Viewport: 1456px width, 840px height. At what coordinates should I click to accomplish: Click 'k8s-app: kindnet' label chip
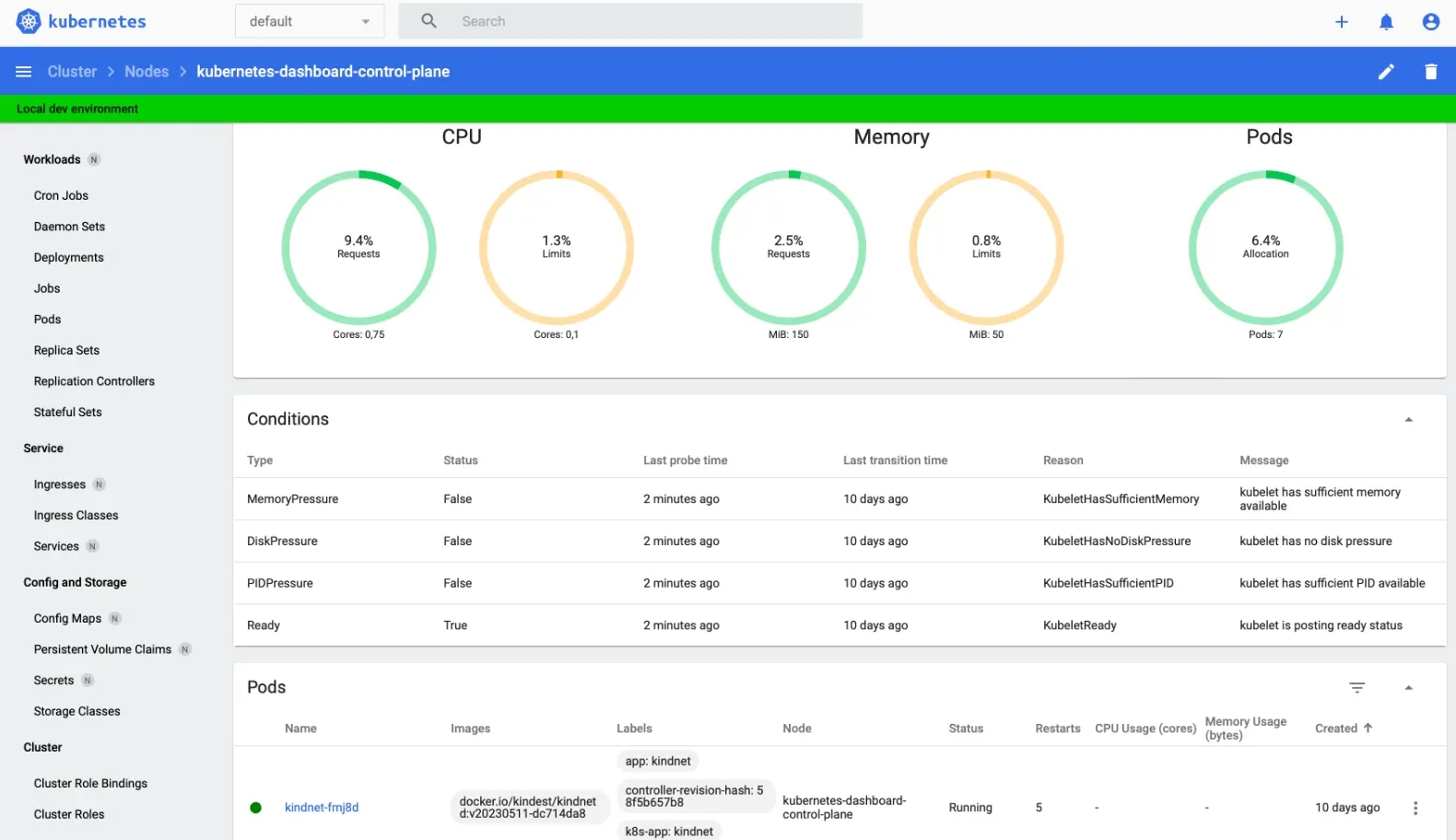(x=669, y=831)
